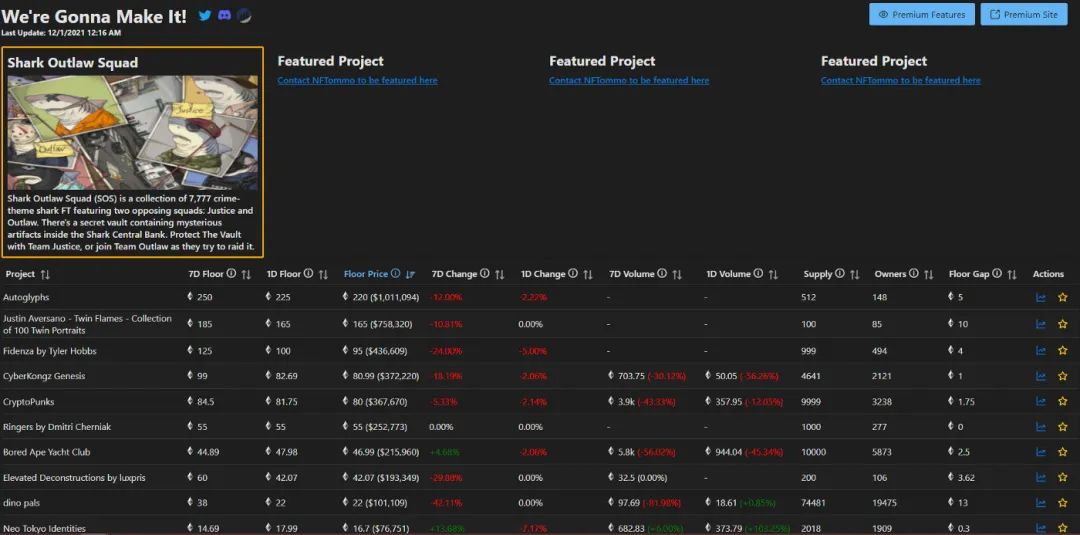Select Neo Tokyo Identities project name
The height and width of the screenshot is (535, 1080).
point(44,529)
